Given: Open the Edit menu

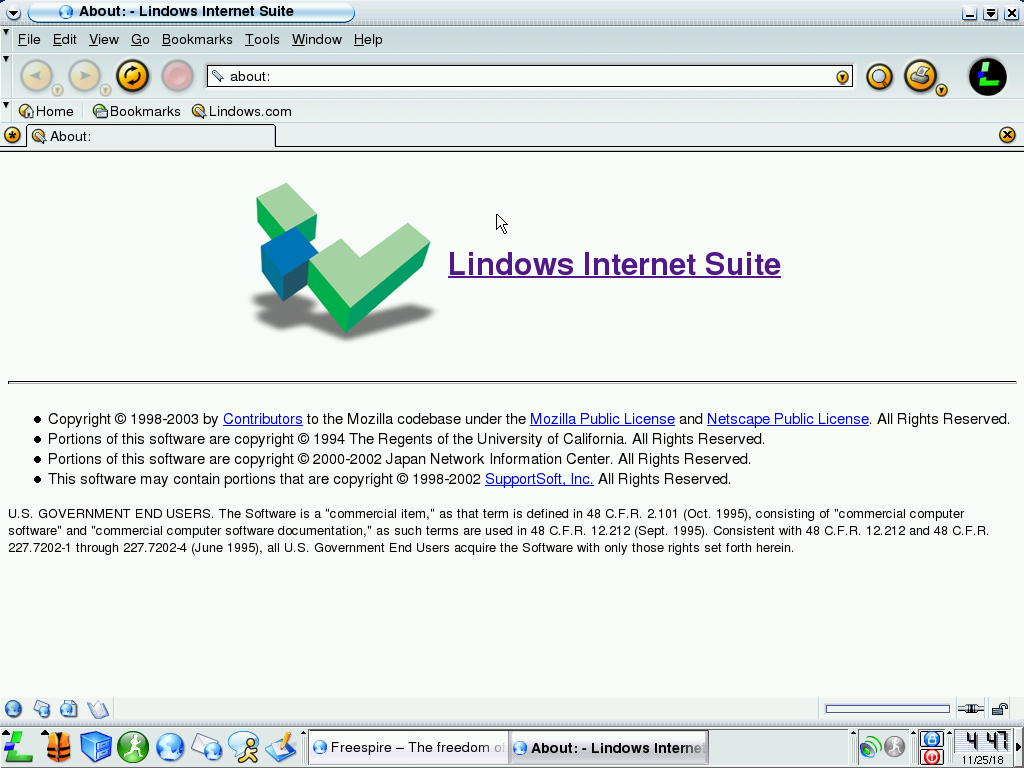Looking at the screenshot, I should click(x=65, y=39).
